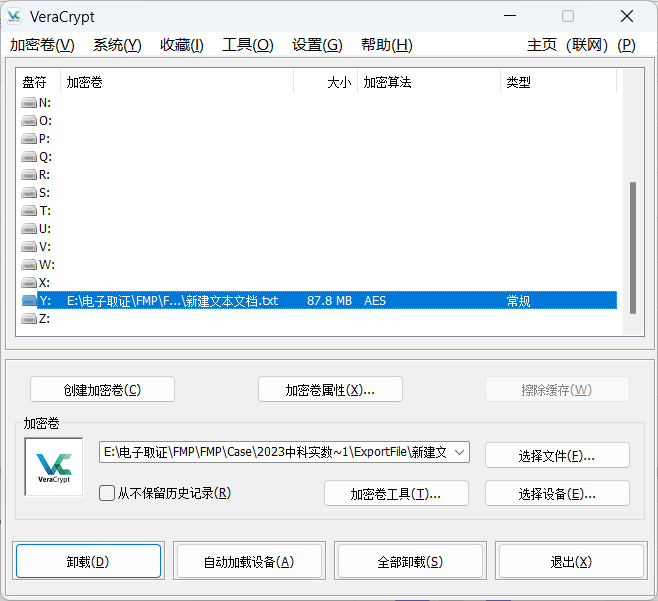The height and width of the screenshot is (601, 658).
Task: Minimize the VeraCrypt window
Action: 510,16
